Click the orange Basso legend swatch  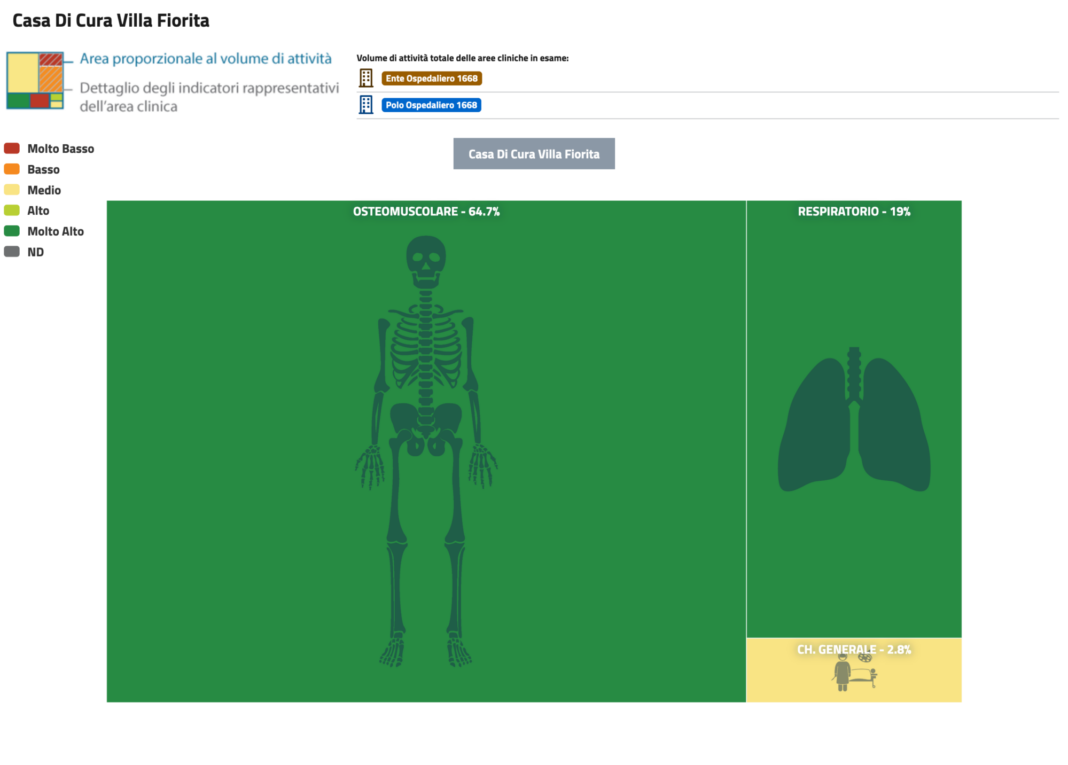point(12,169)
